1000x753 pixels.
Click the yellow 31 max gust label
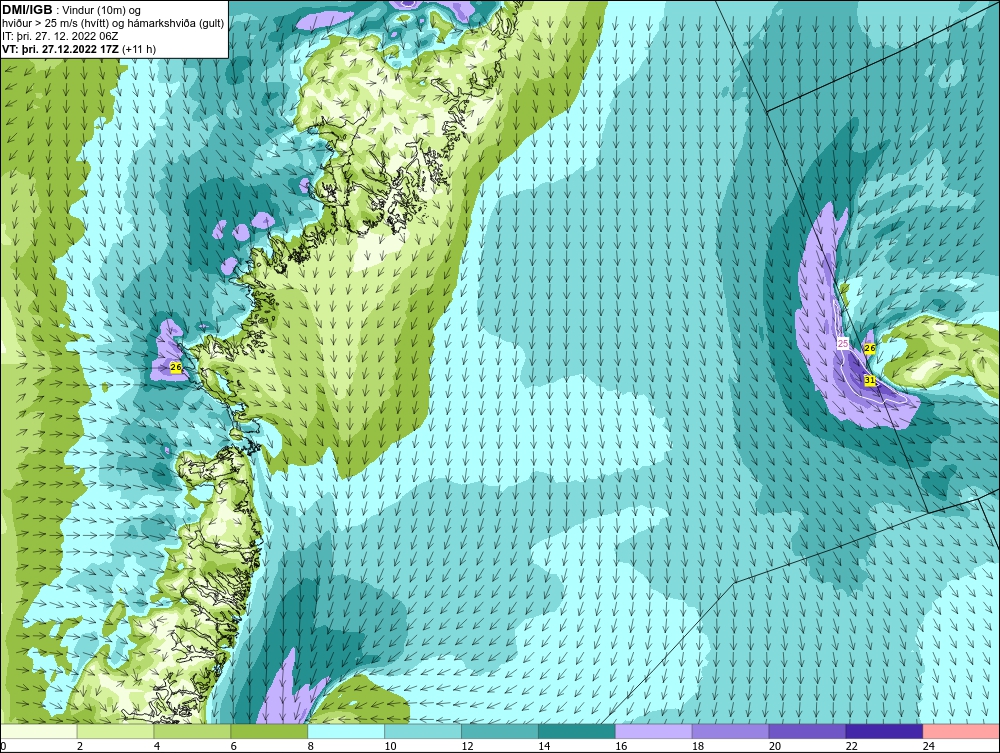click(x=869, y=381)
